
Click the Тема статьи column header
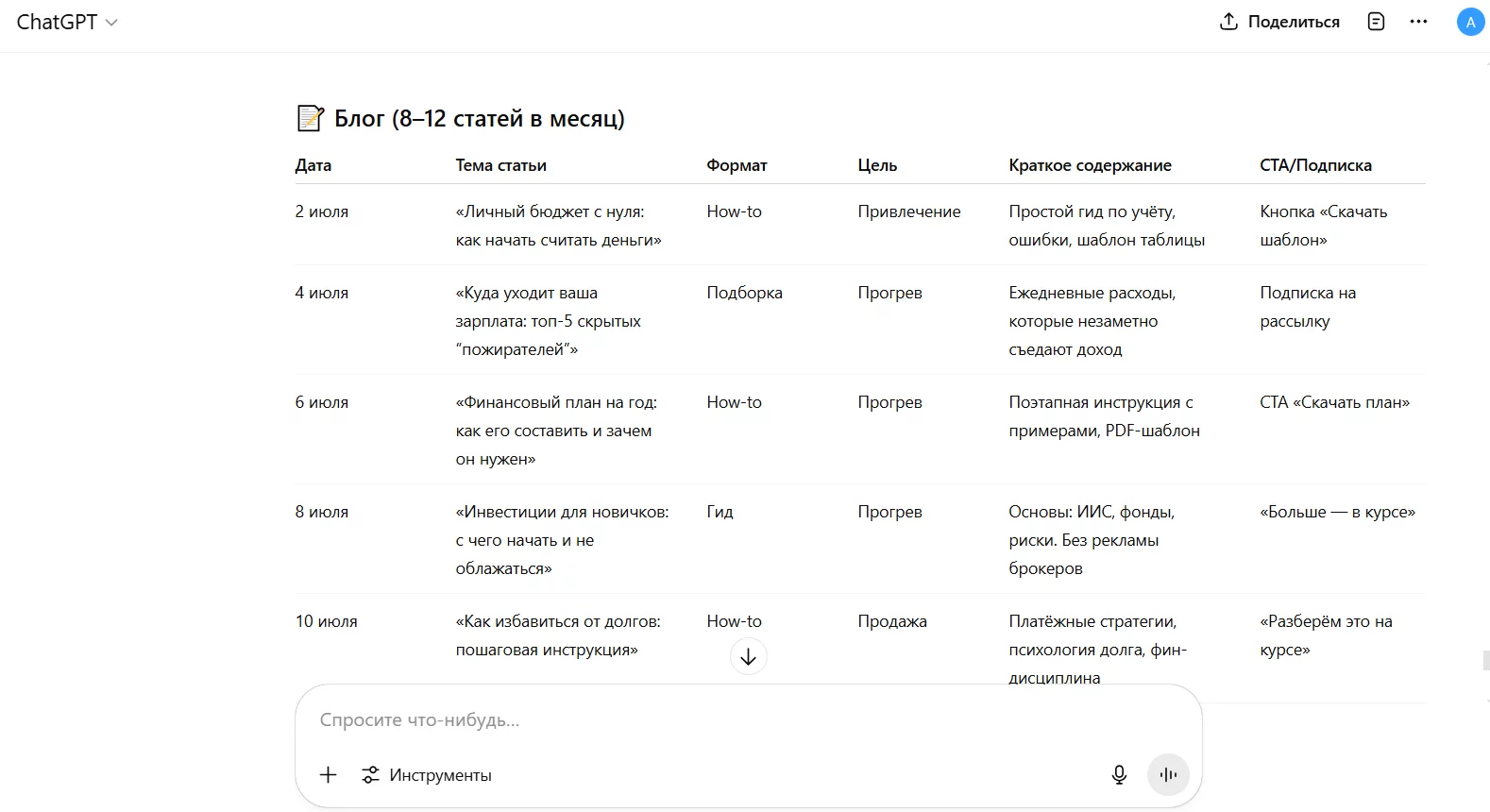point(500,165)
